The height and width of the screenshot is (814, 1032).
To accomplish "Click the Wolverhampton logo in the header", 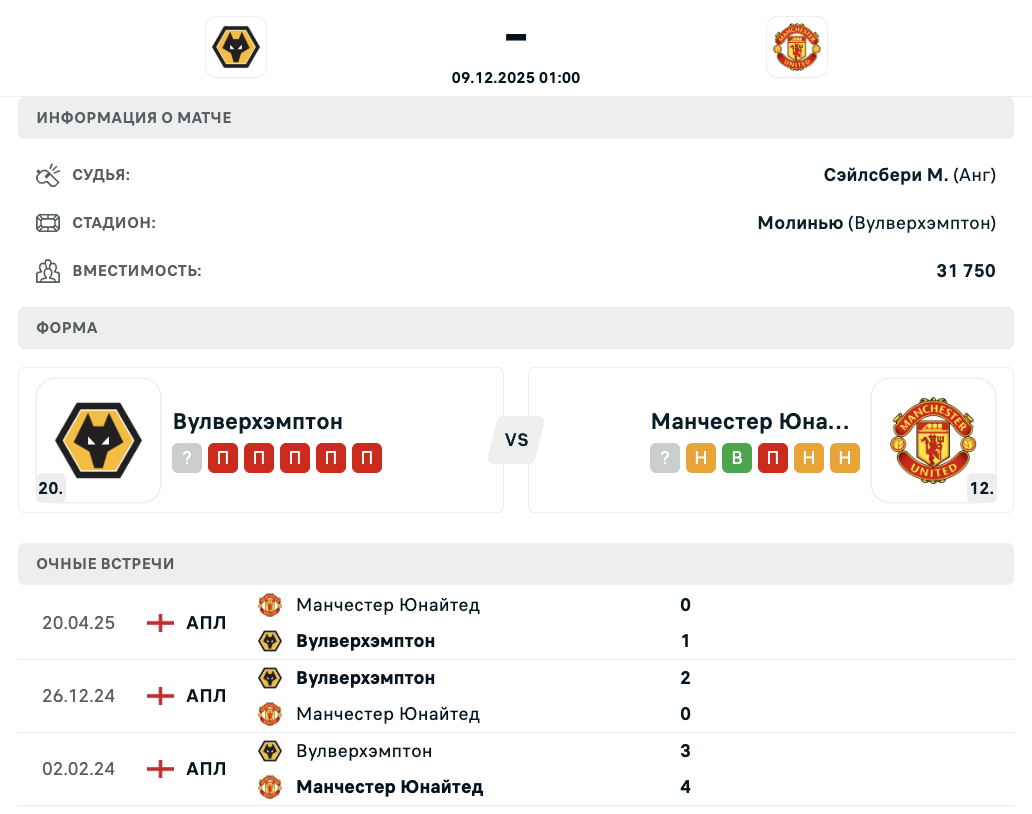I will tap(236, 47).
